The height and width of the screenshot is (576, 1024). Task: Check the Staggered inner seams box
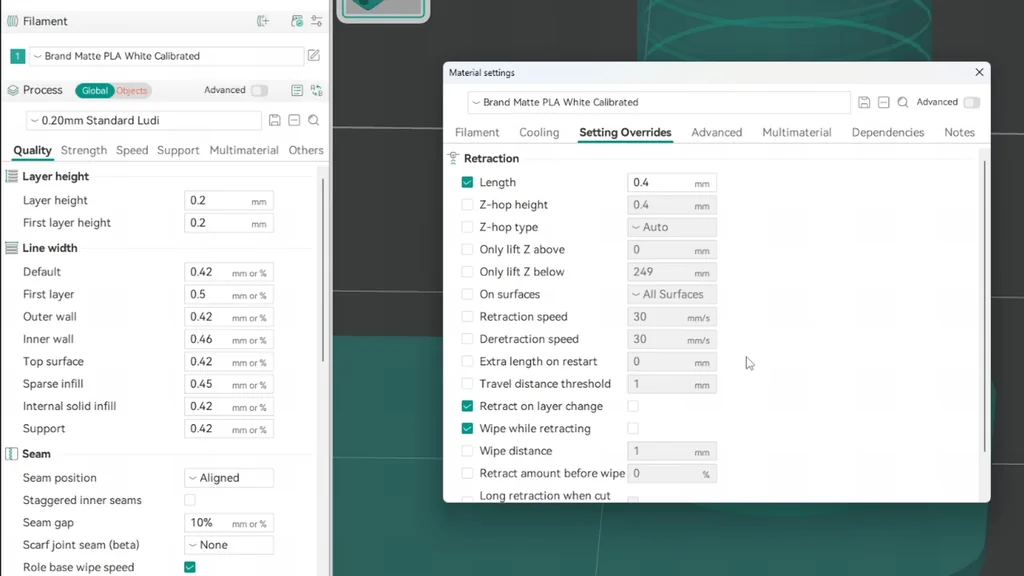click(x=189, y=500)
